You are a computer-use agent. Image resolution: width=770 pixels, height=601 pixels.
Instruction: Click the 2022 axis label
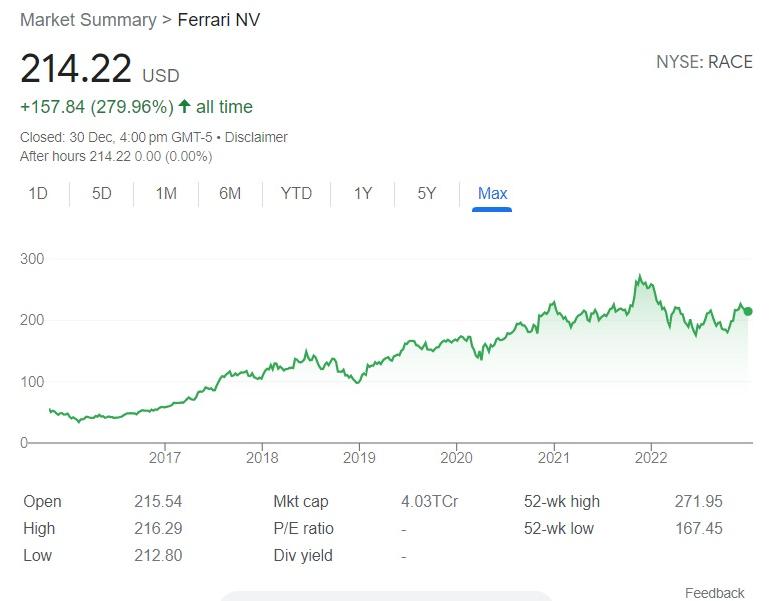point(651,458)
